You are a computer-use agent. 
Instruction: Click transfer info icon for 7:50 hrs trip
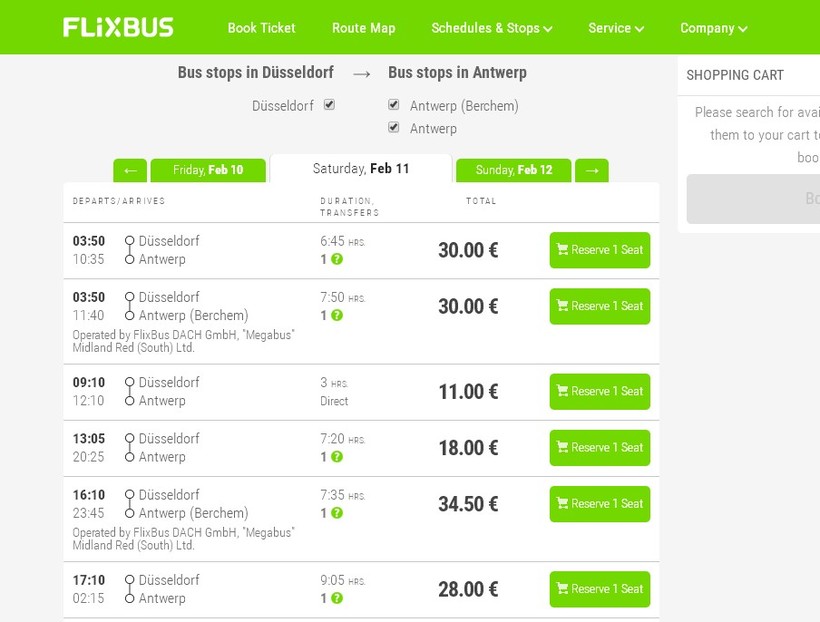(x=337, y=316)
